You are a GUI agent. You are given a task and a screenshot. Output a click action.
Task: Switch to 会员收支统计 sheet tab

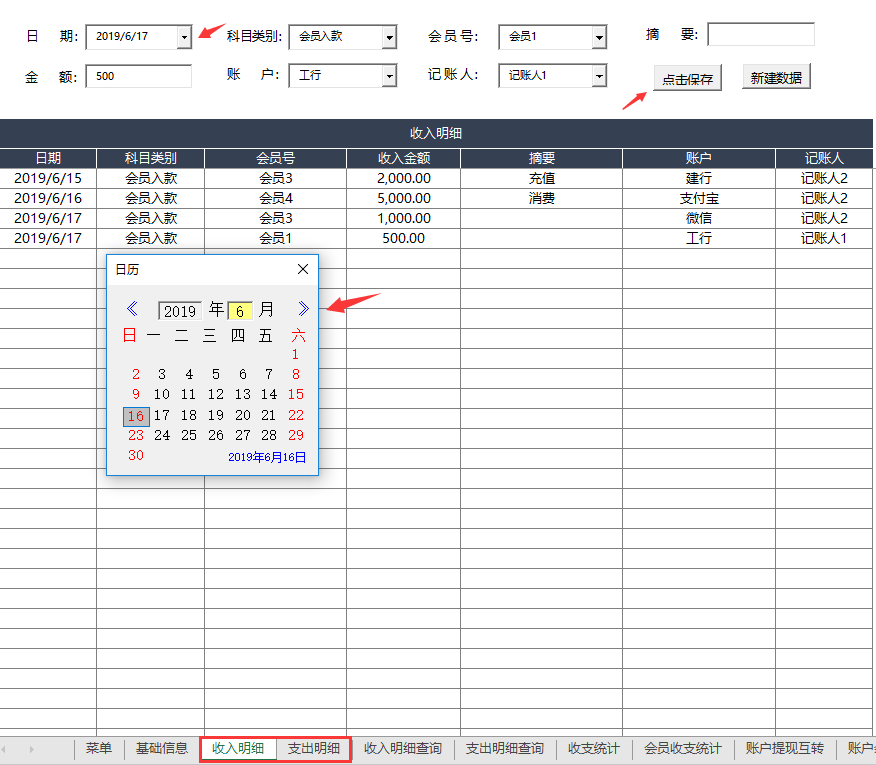(683, 748)
